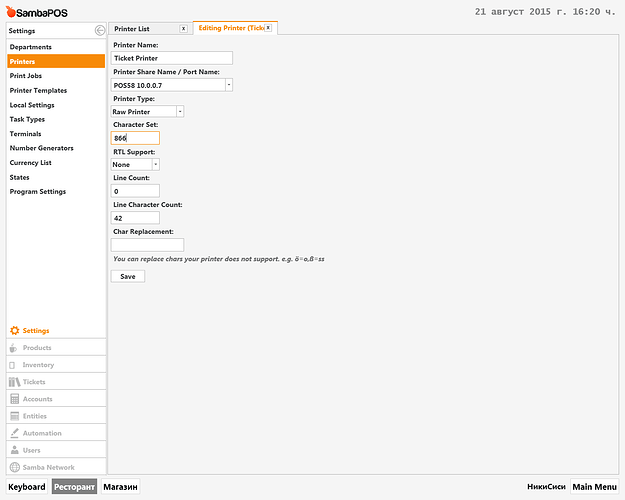Click the Settings gear icon
Viewport: 625px width, 500px height.
tap(15, 331)
